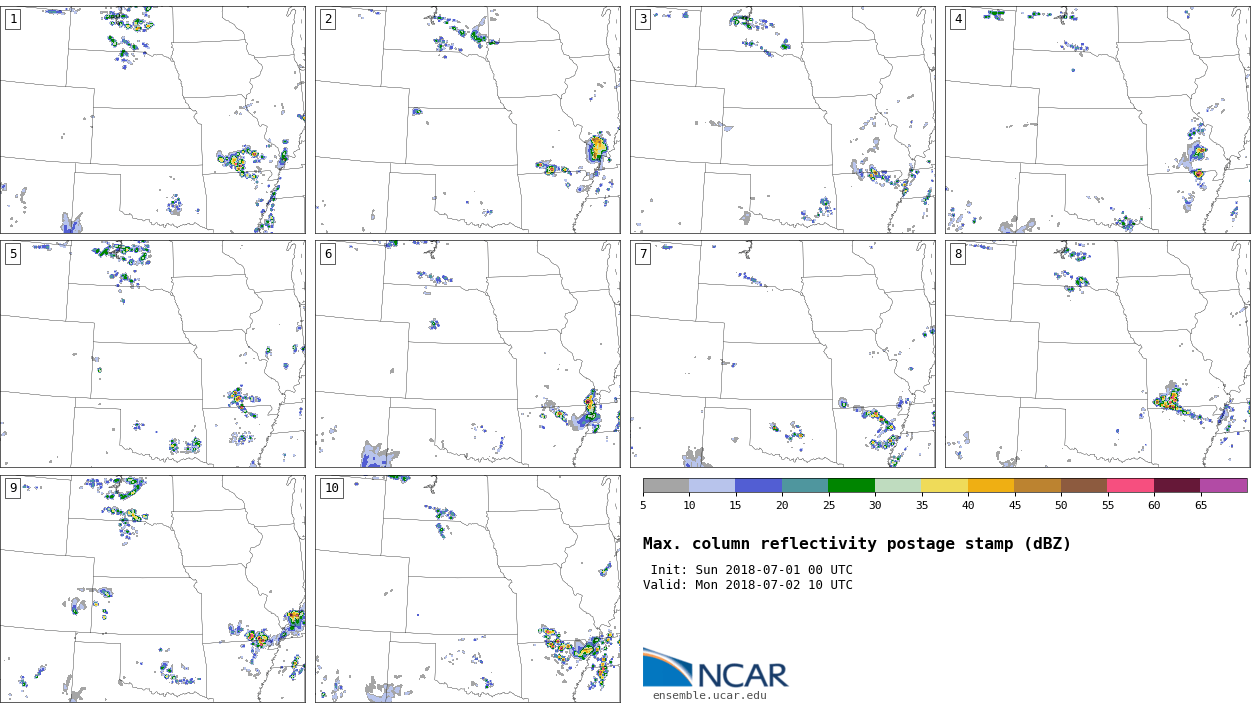The image size is (1260, 703).
Task: Open ensemble member 9 map panel
Action: coord(152,589)
